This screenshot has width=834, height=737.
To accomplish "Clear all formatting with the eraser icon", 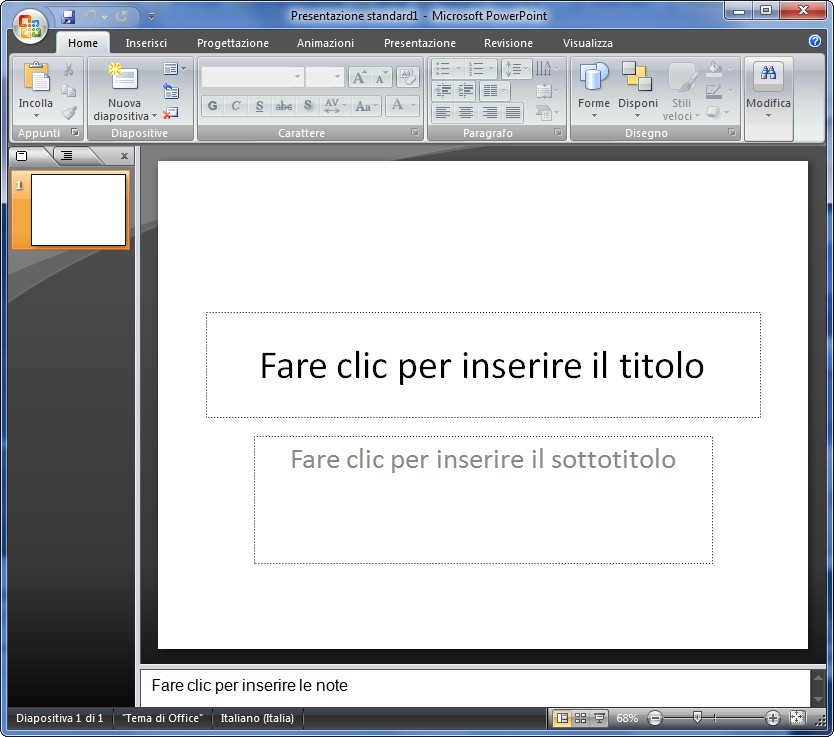I will pyautogui.click(x=408, y=77).
